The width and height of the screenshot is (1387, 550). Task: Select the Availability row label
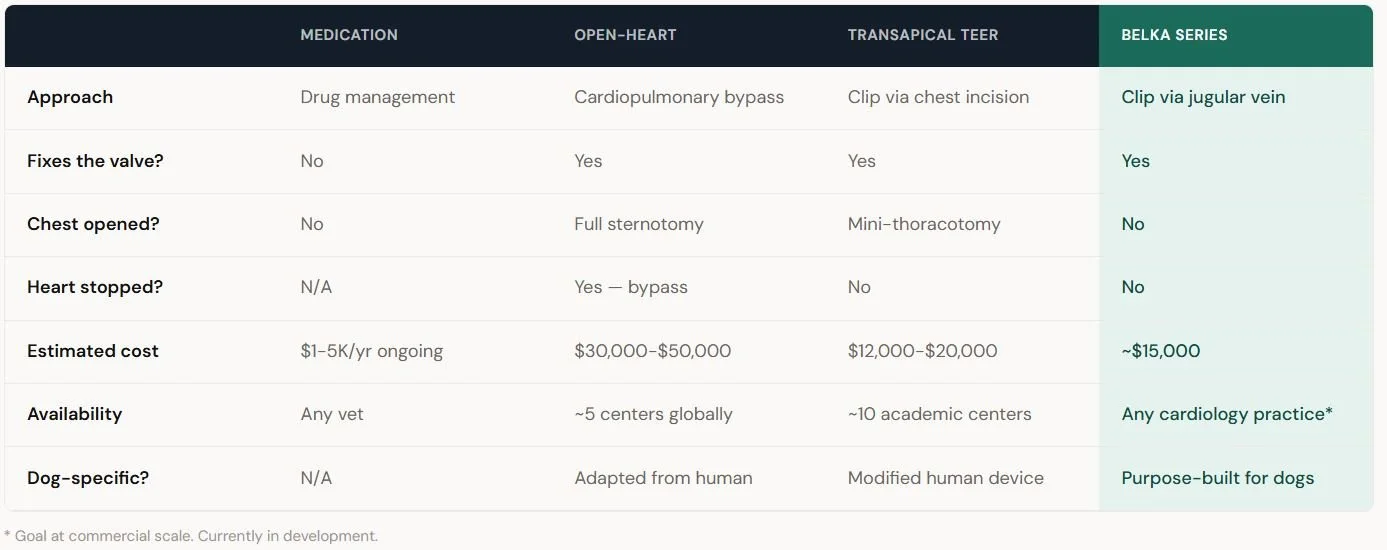75,414
